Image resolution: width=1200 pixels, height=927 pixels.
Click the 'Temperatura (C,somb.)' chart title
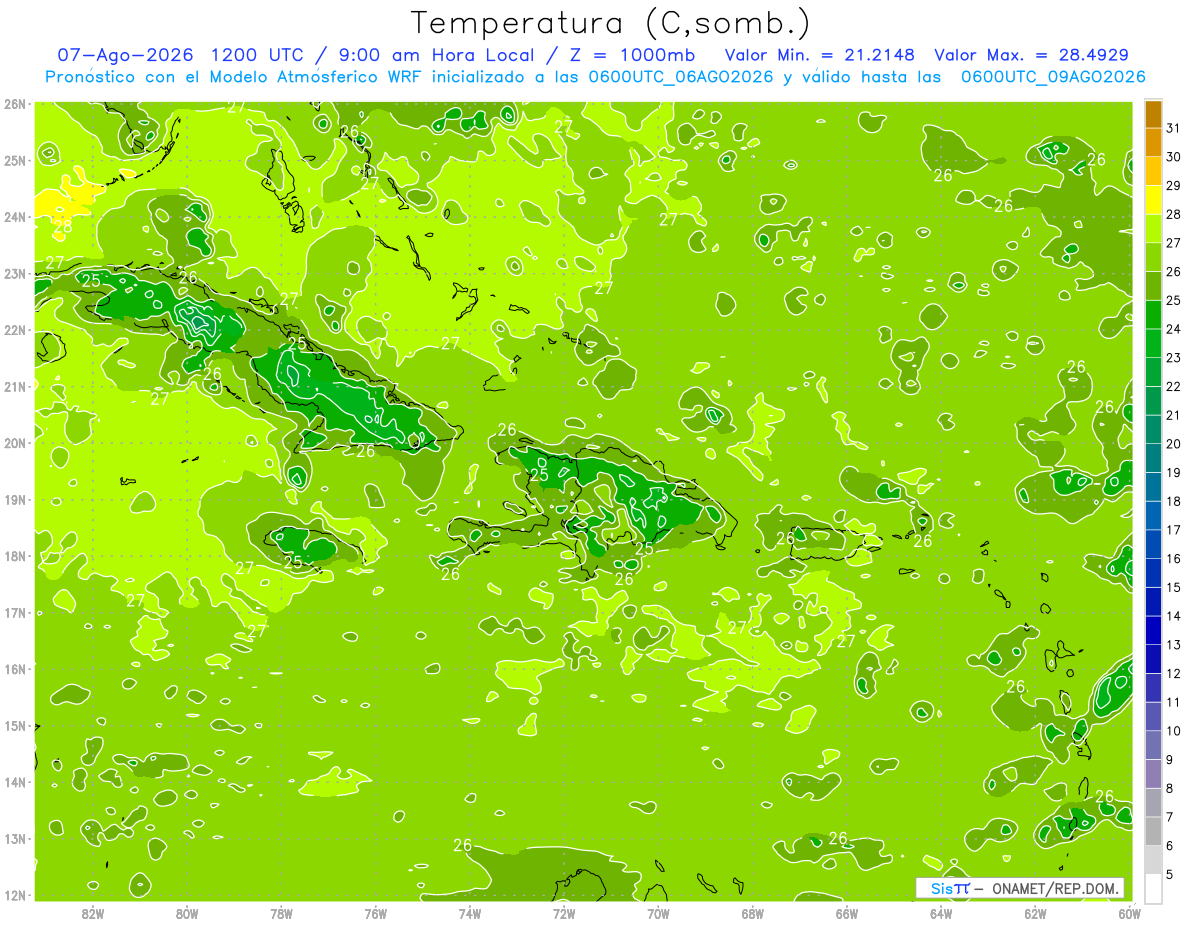pos(611,24)
